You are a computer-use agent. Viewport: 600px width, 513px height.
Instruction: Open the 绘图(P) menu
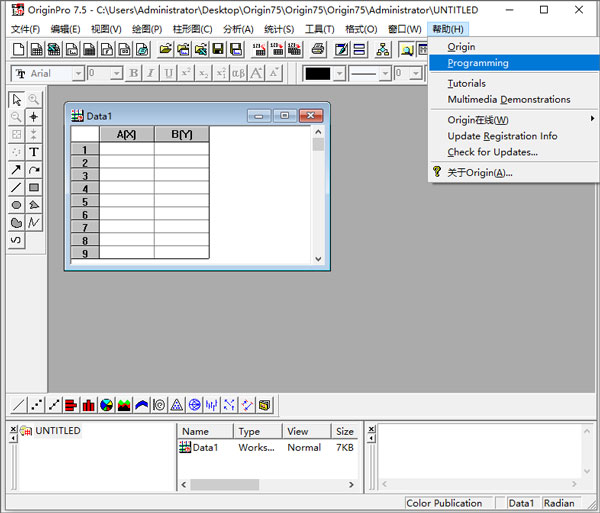tap(147, 29)
